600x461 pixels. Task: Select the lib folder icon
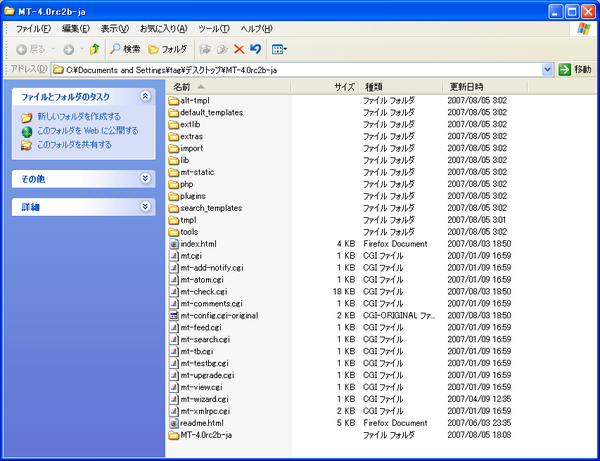tap(174, 160)
